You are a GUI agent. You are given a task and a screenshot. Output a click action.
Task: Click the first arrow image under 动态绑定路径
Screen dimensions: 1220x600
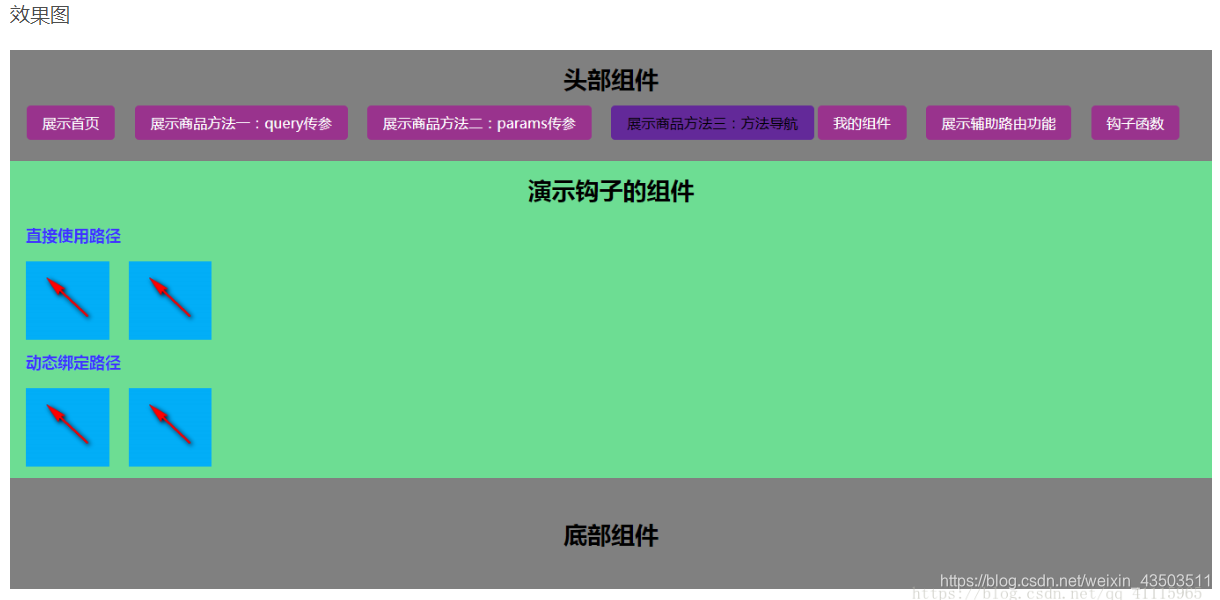[x=67, y=427]
